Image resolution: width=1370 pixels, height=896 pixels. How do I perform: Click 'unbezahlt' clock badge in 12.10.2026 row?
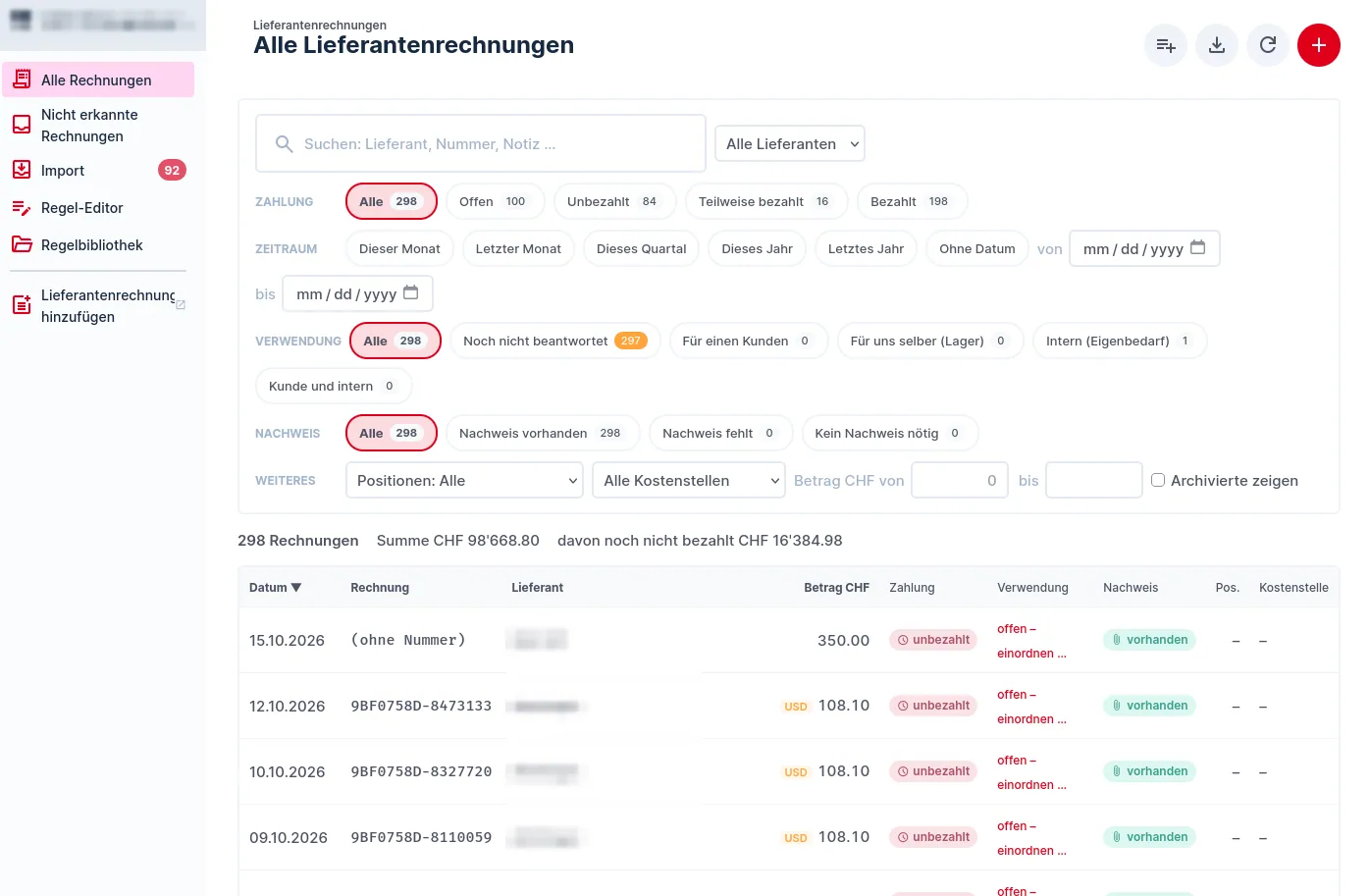pos(933,706)
